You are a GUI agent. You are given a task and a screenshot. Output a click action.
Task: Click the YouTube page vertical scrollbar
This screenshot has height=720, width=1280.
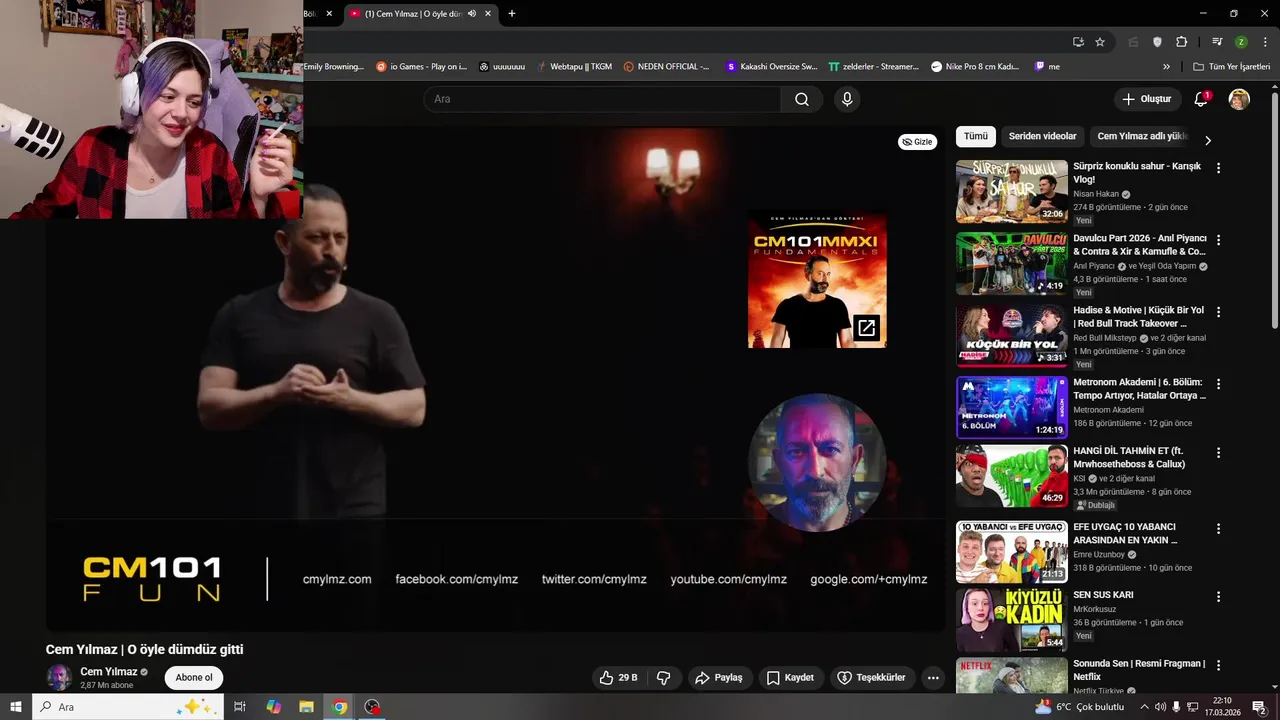click(1275, 210)
